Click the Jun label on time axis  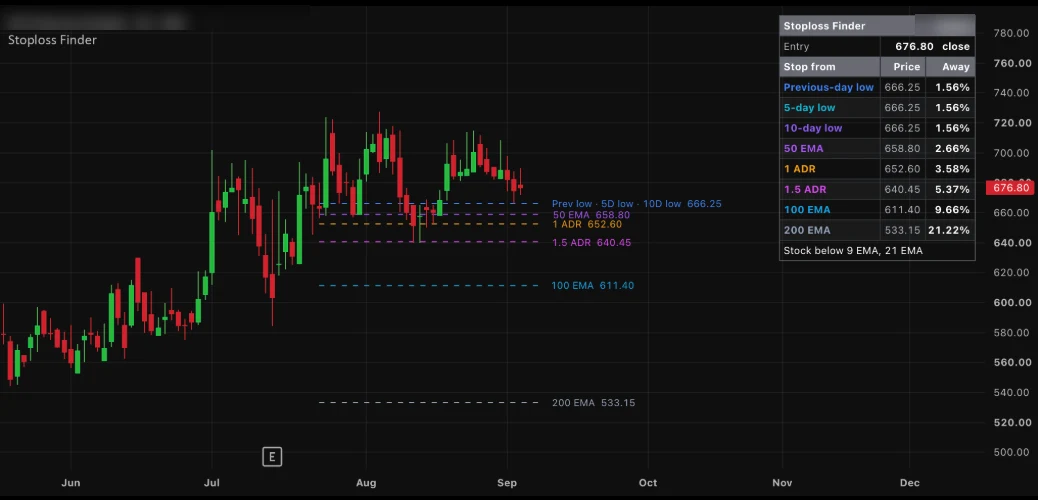(71, 483)
